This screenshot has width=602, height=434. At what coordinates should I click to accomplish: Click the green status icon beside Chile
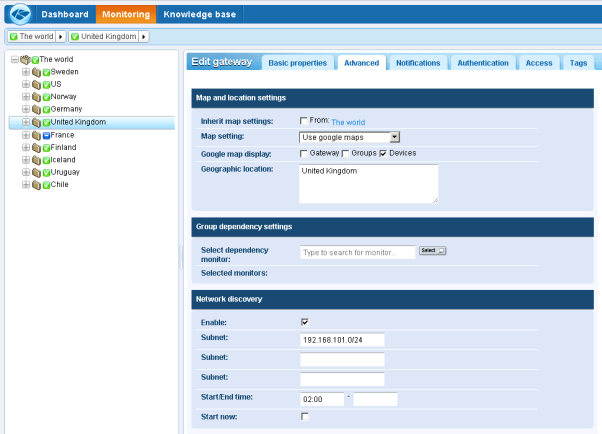47,184
